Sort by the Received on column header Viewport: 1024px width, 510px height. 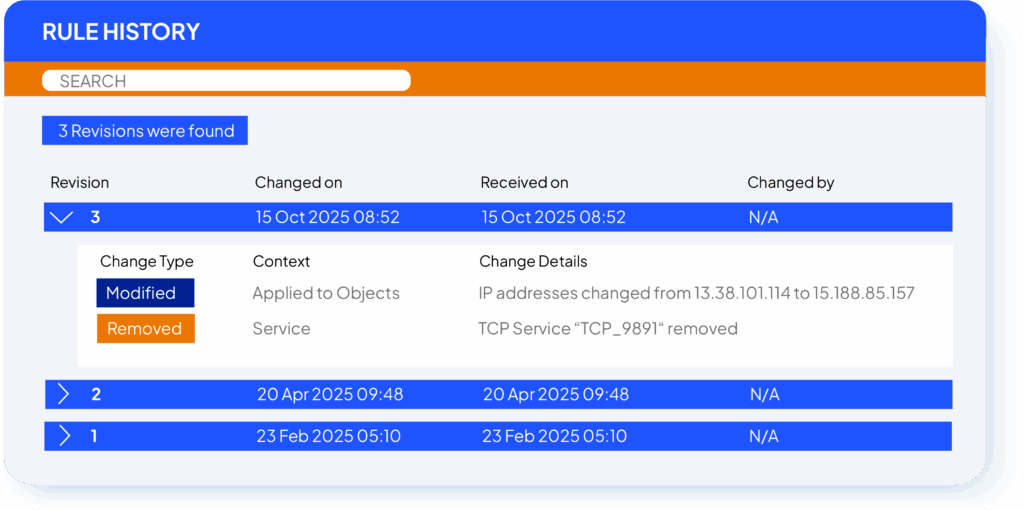pyautogui.click(x=524, y=183)
